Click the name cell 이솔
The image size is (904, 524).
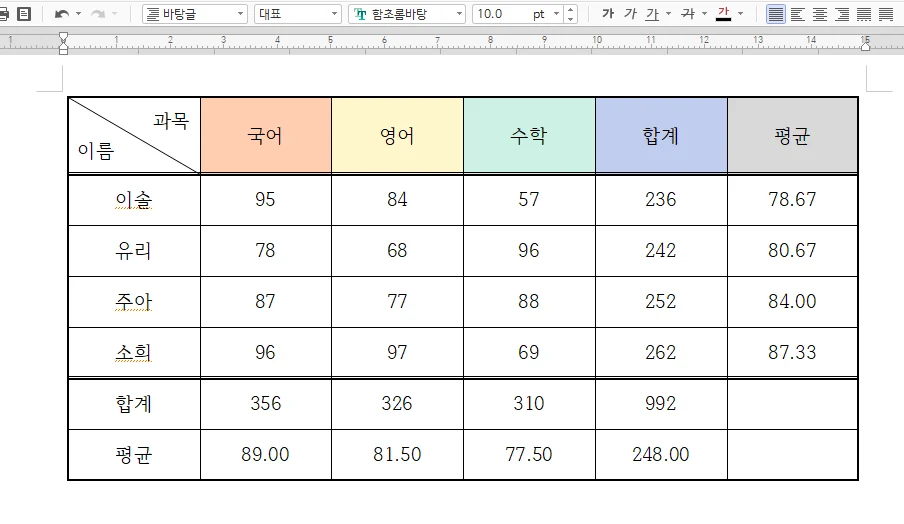tap(134, 200)
